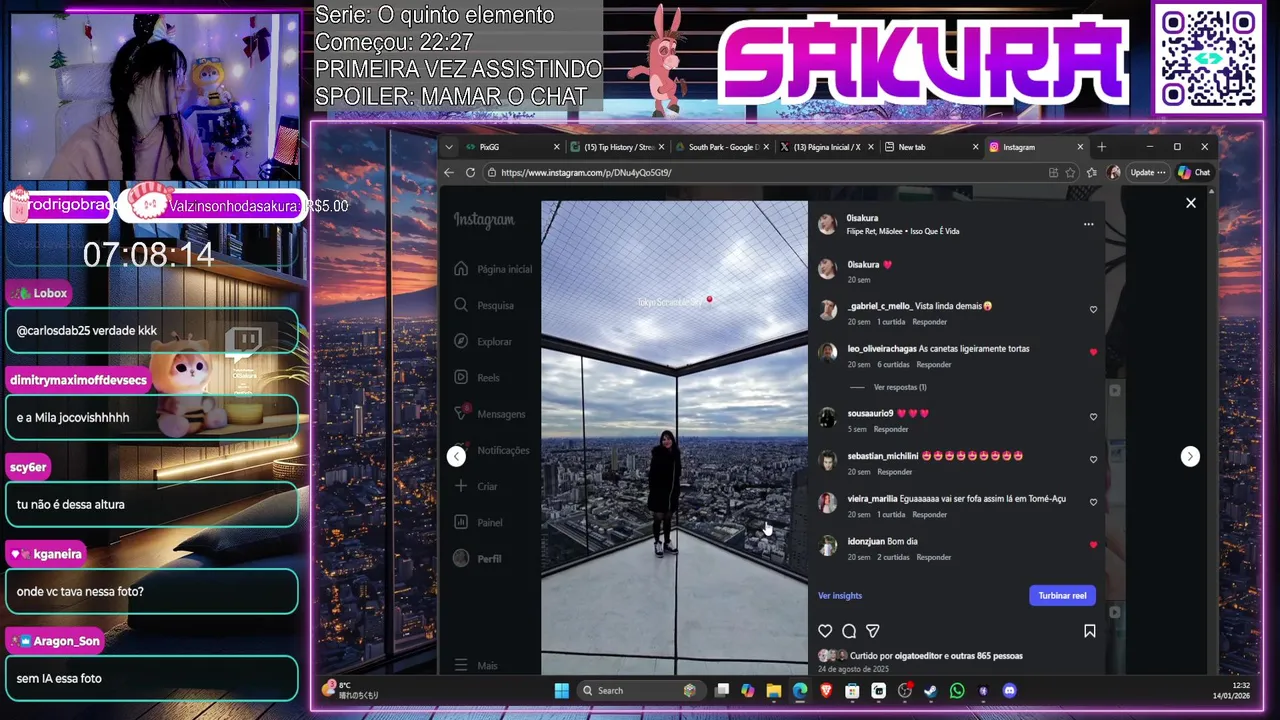Open Ver insights link
Viewport: 1280px width, 720px height.
840,595
